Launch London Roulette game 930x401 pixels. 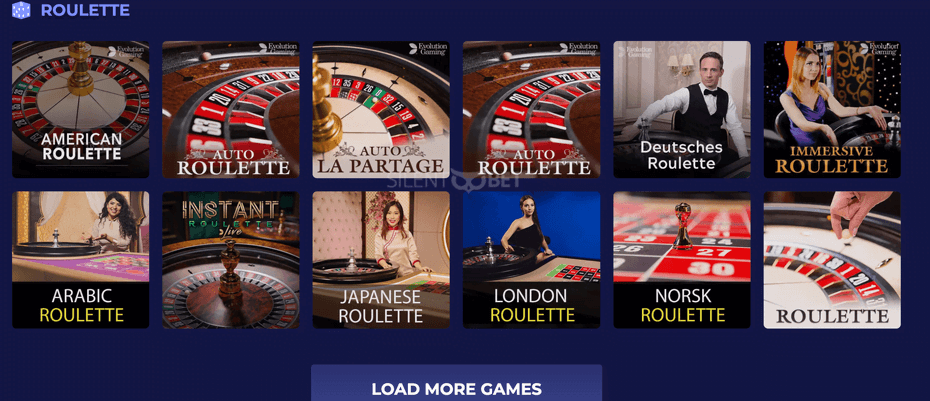pos(531,260)
